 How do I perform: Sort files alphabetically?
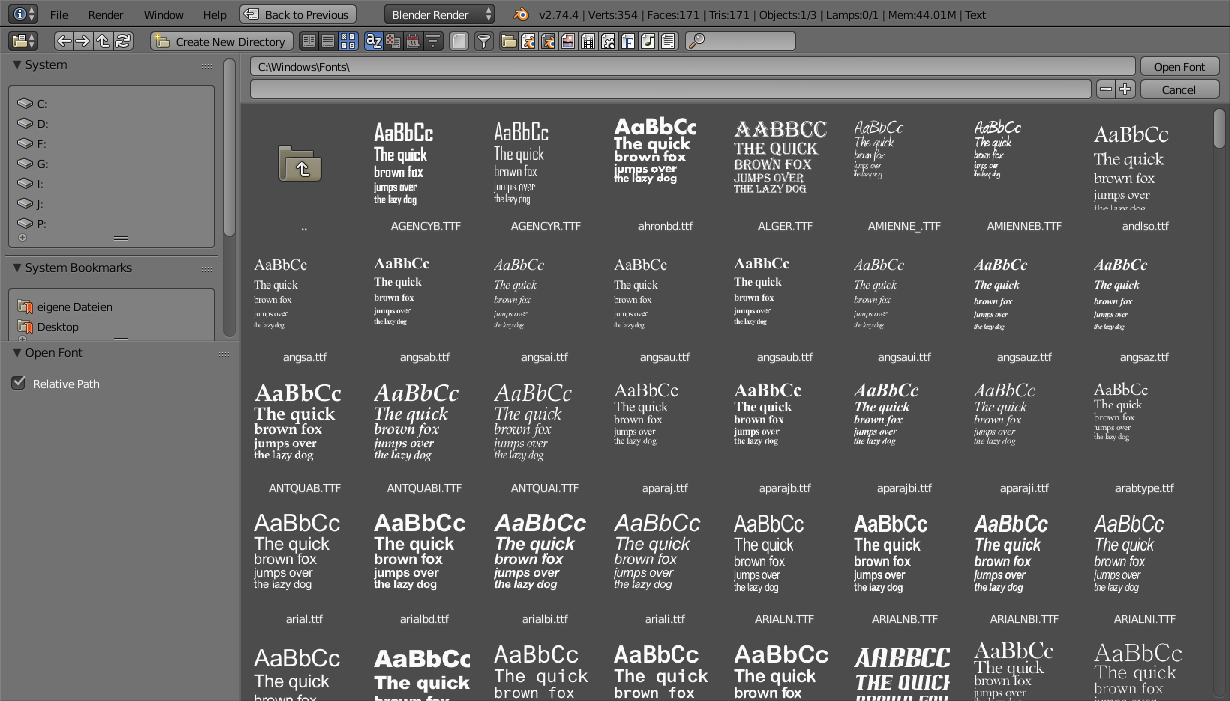[374, 41]
